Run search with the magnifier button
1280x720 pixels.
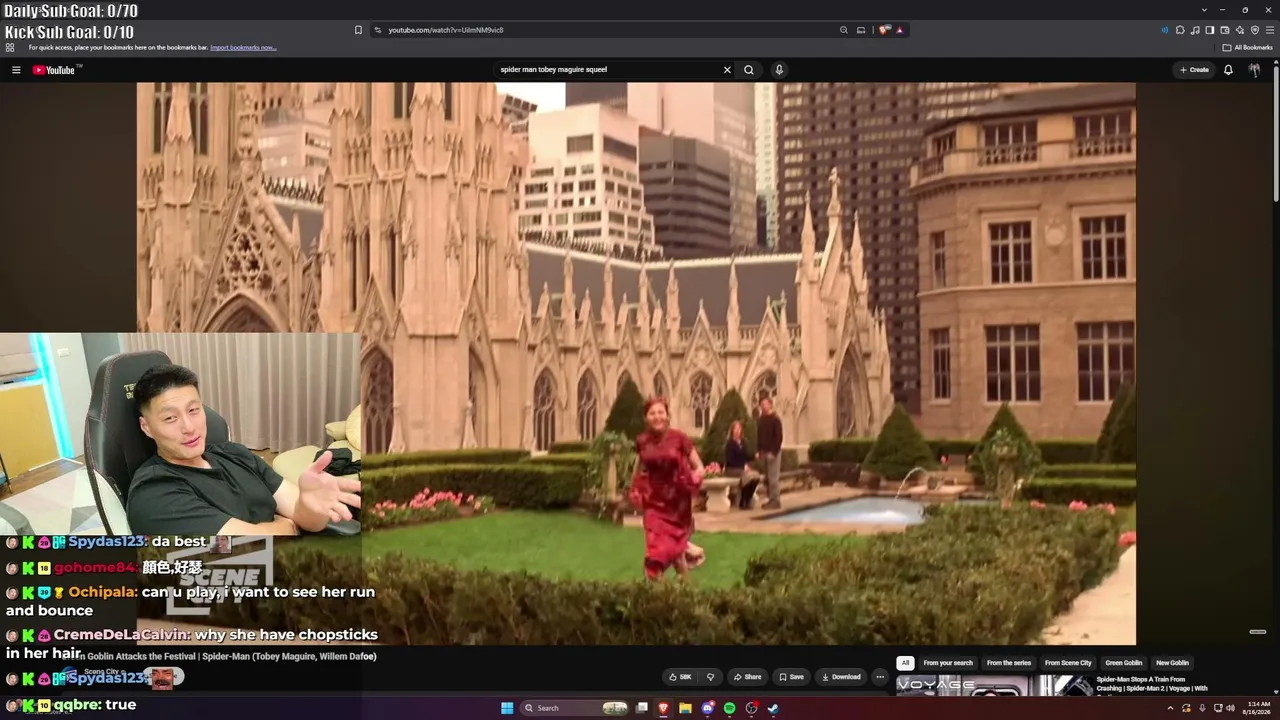[x=748, y=70]
